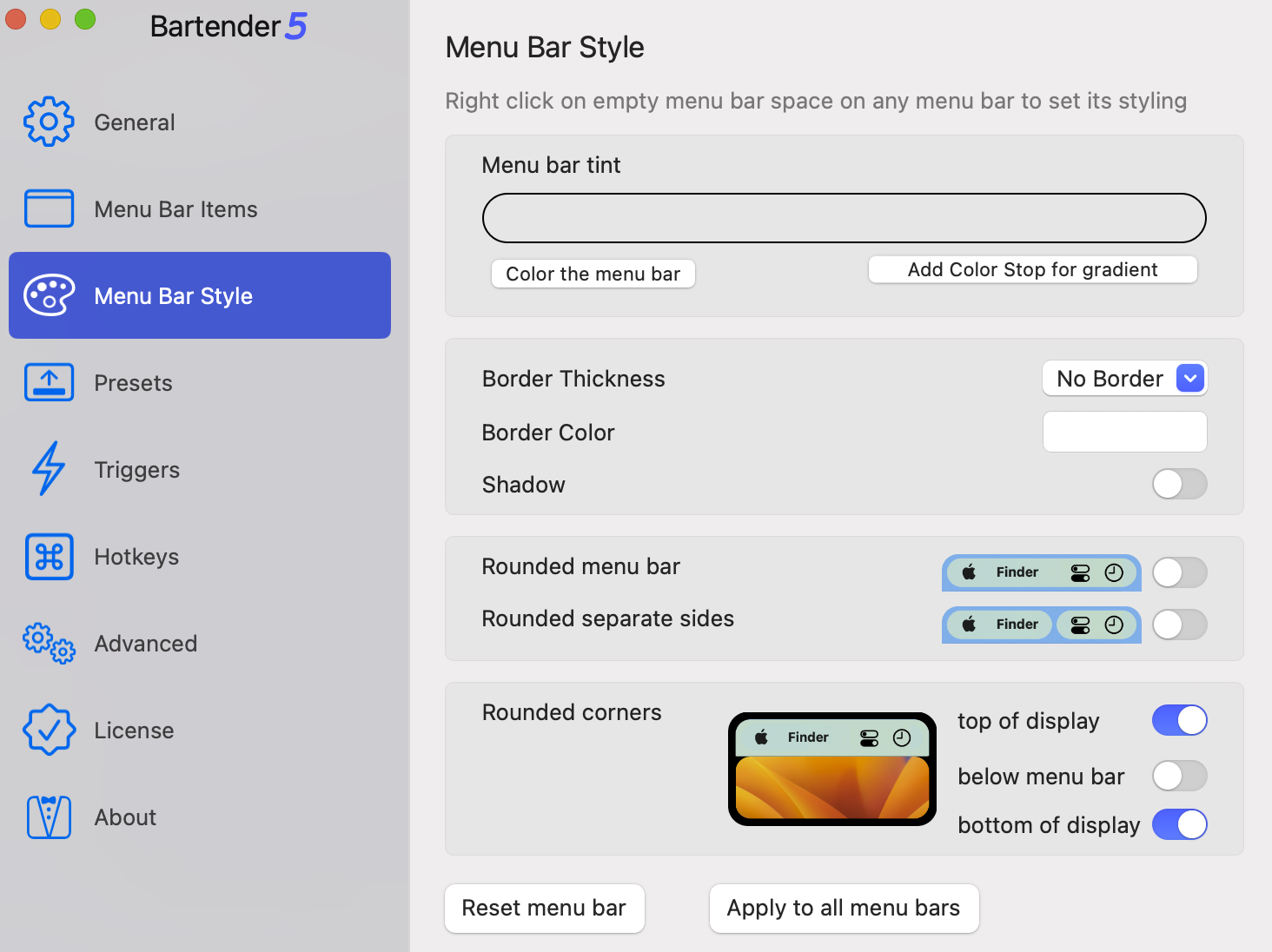Click Color the menu bar button
Viewport: 1272px width, 952px height.
click(x=593, y=273)
